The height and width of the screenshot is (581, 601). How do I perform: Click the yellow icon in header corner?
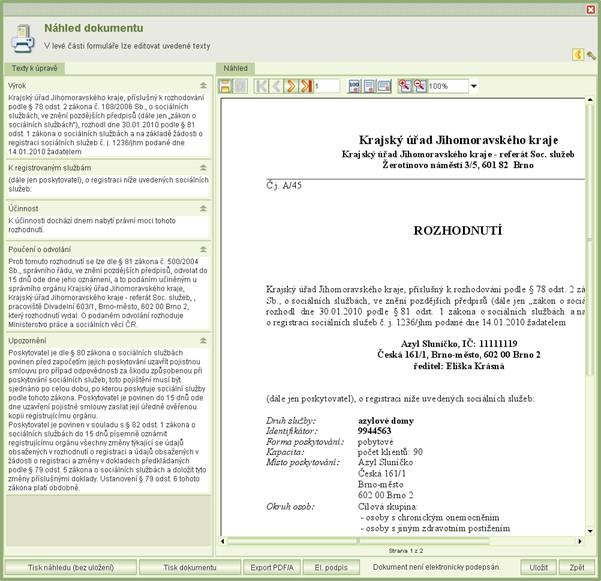point(578,54)
